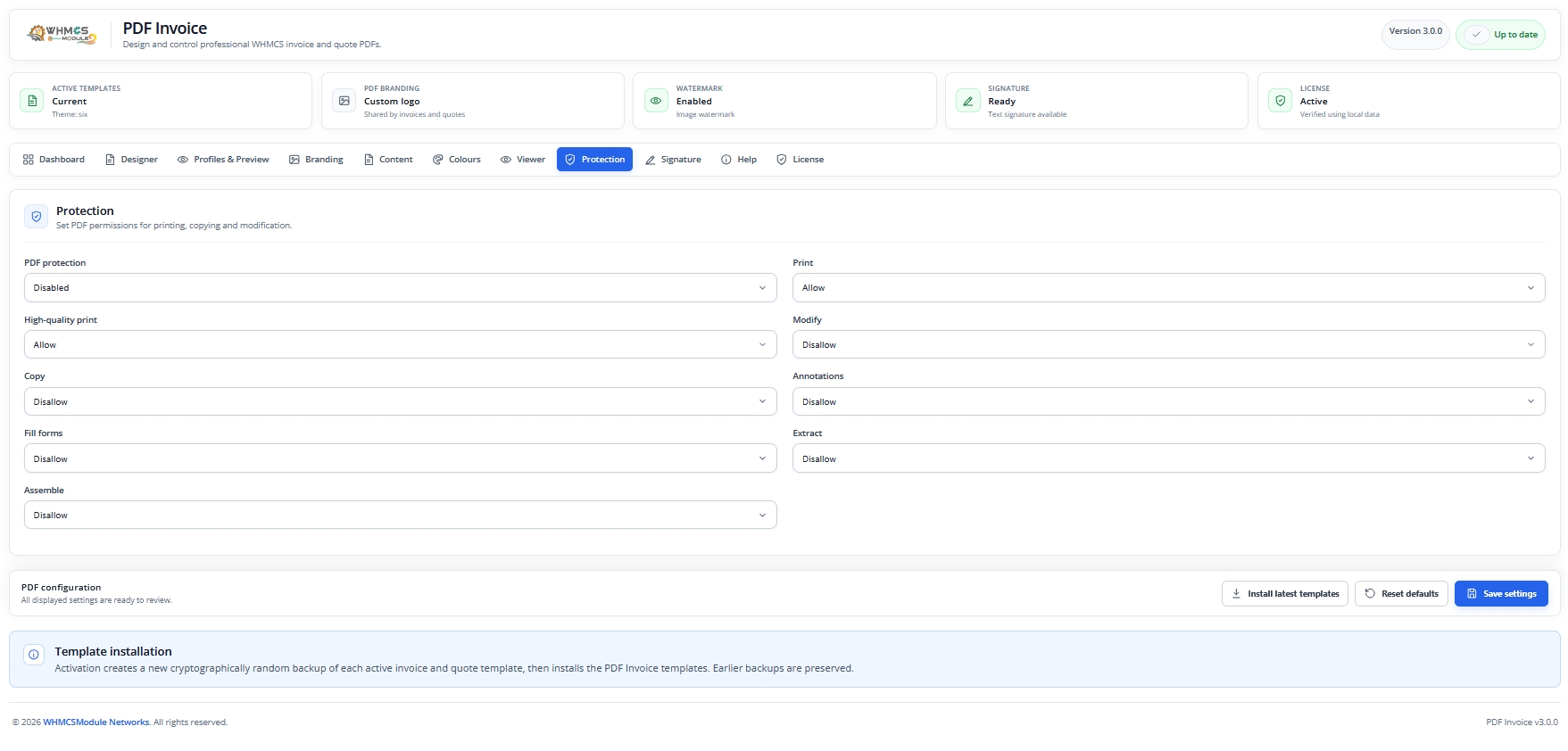Viewport: 1568px width, 751px height.
Task: Open the License tab
Action: 800,160
